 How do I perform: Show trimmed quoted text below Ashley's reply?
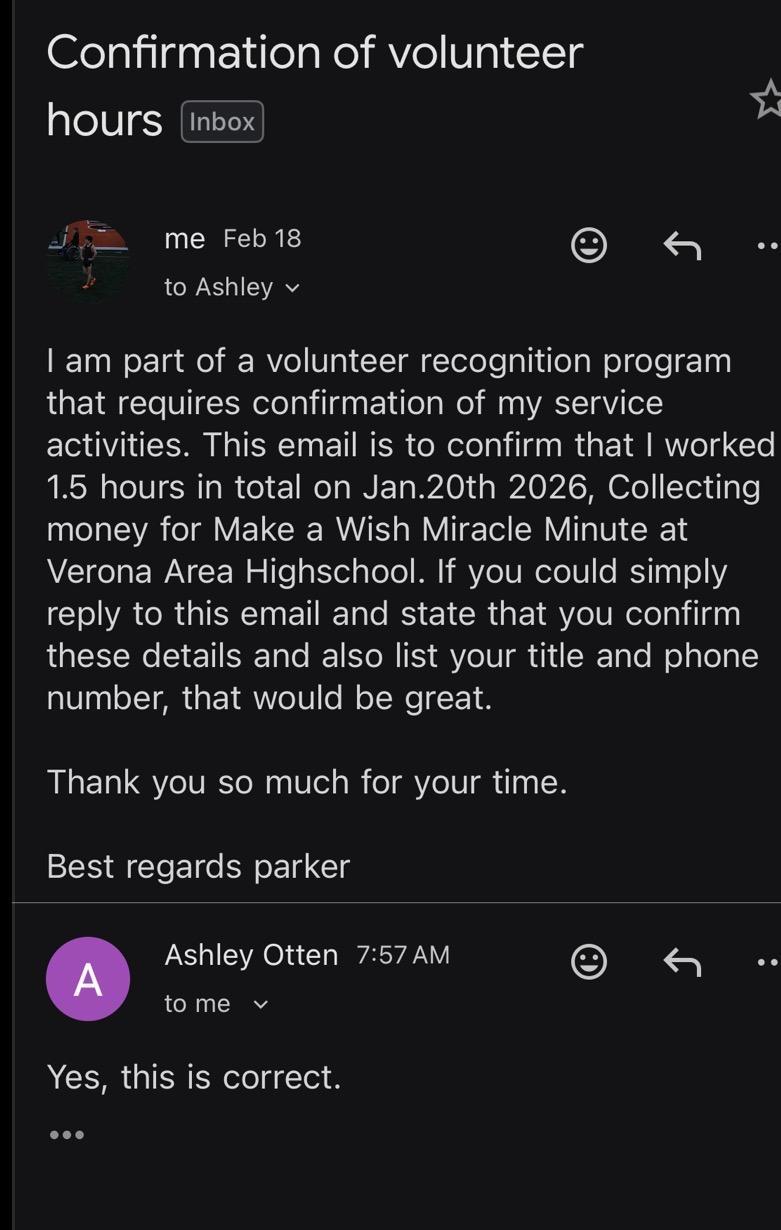pos(66,1135)
